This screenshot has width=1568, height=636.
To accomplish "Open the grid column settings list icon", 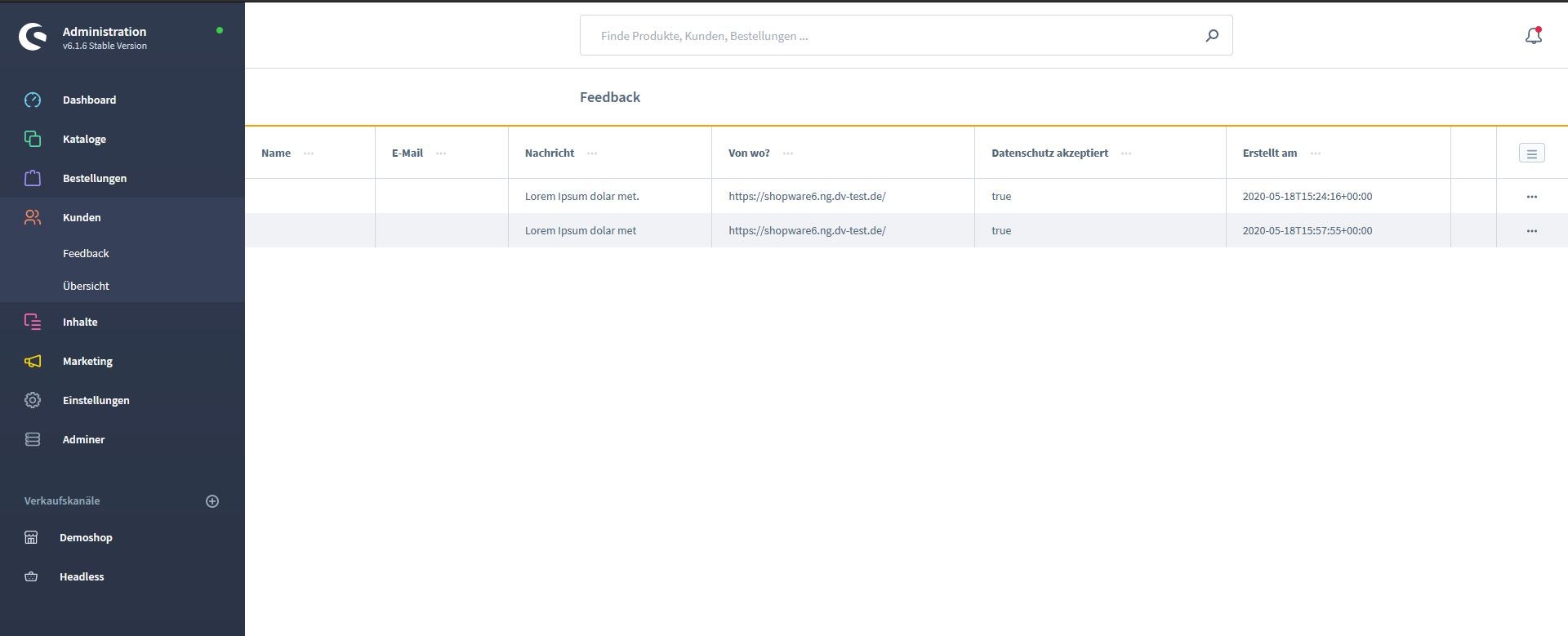I will [1532, 153].
